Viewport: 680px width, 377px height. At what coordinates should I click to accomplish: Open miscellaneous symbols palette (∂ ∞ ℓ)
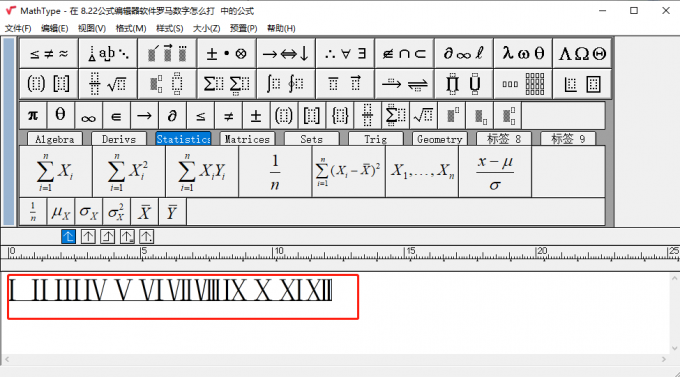pos(464,53)
